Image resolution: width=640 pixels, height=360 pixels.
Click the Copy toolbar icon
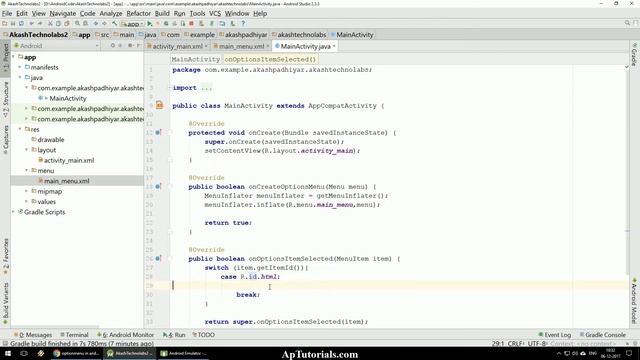point(58,24)
